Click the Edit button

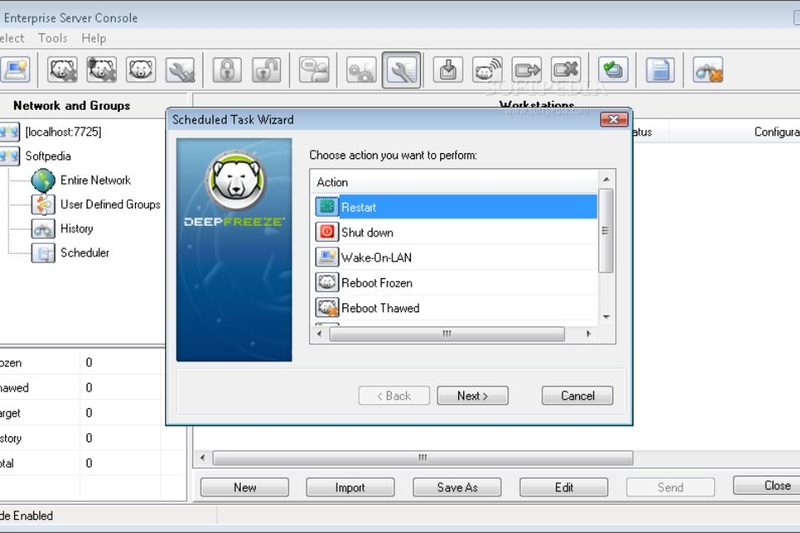564,487
